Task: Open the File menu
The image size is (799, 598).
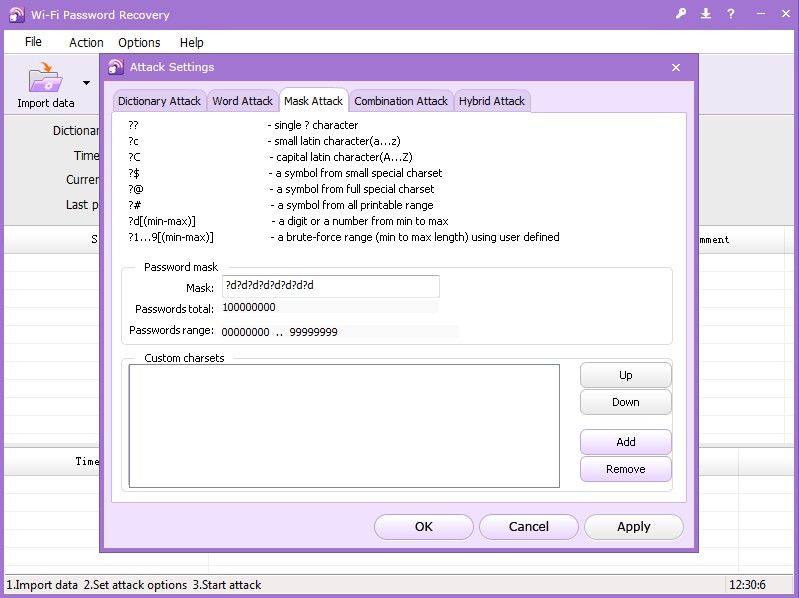Action: point(33,42)
